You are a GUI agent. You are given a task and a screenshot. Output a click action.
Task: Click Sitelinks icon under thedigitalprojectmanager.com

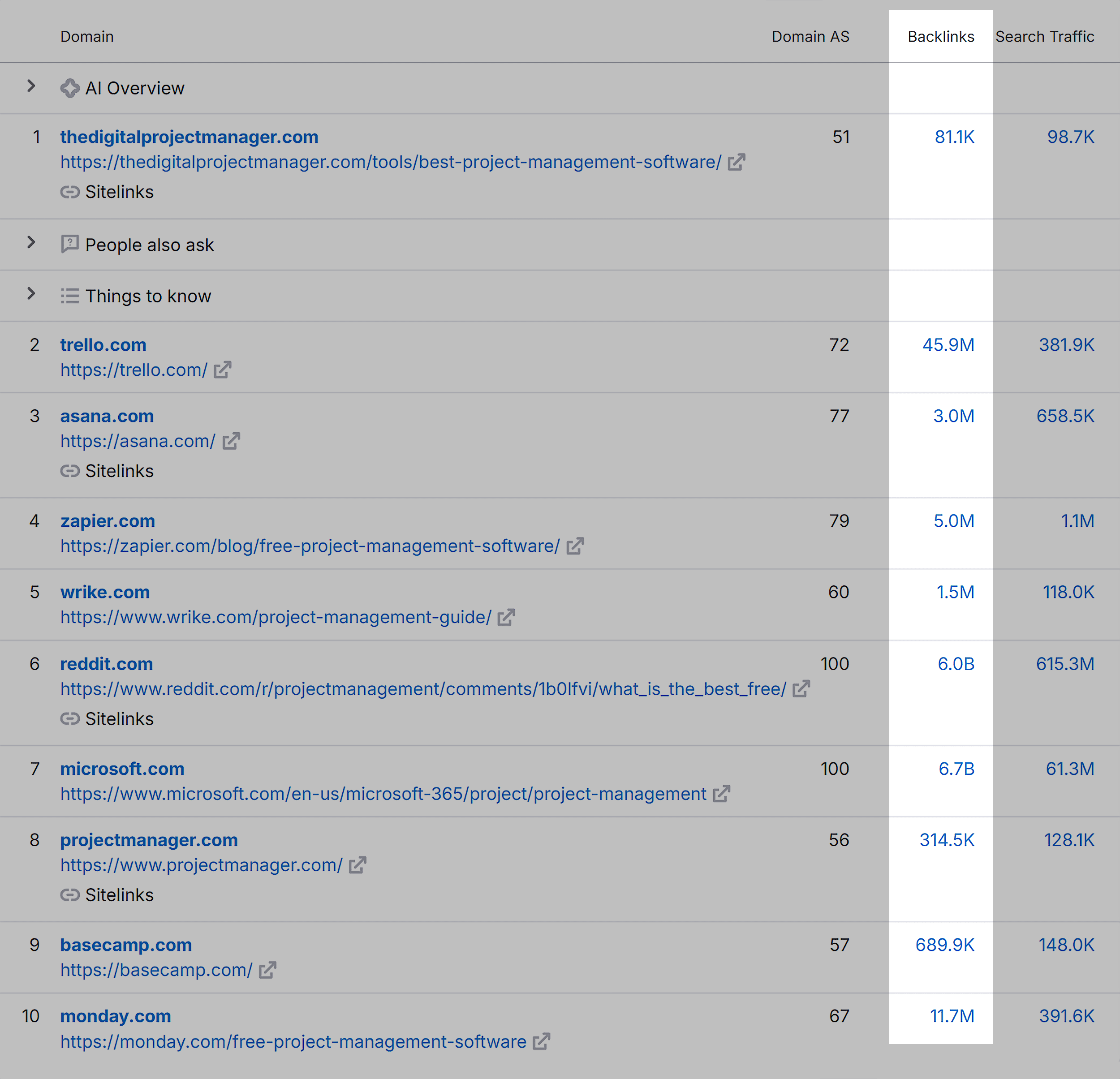pyautogui.click(x=70, y=192)
